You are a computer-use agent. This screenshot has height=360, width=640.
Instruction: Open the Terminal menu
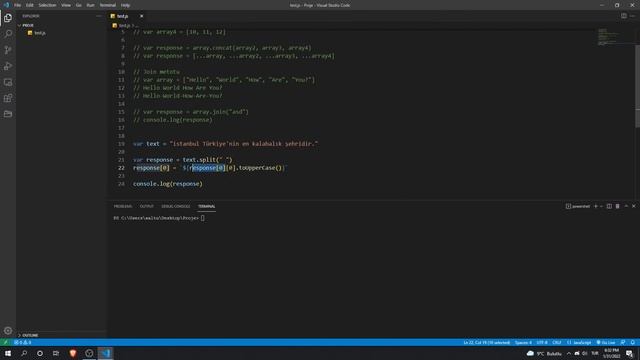[x=108, y=5]
